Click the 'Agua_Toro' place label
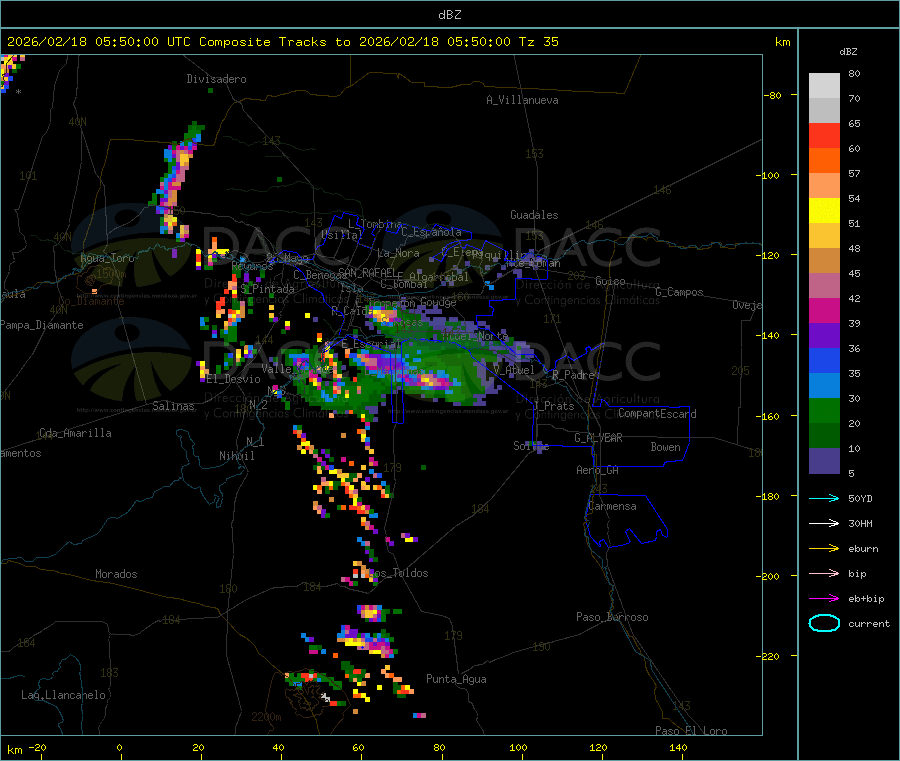The width and height of the screenshot is (900, 761). tap(107, 258)
